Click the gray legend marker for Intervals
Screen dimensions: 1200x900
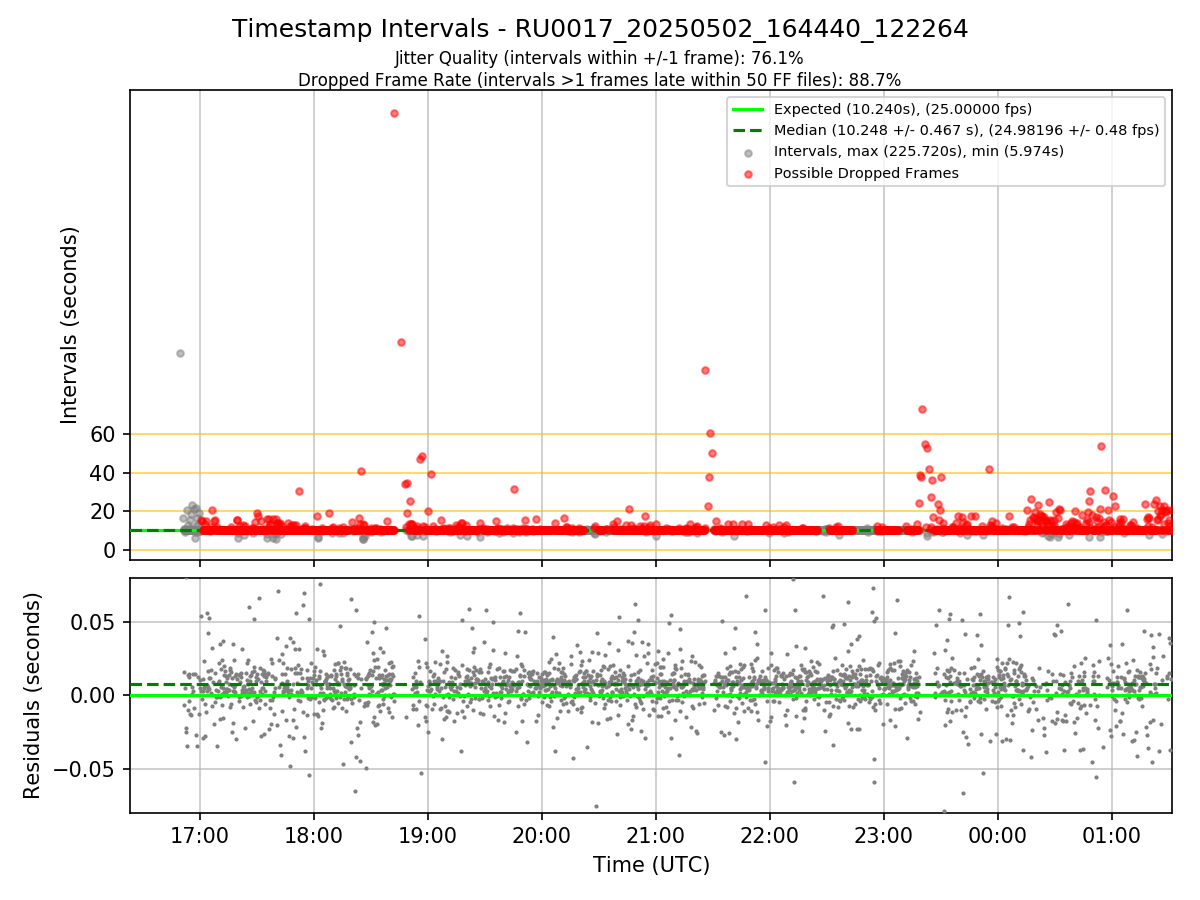748,152
